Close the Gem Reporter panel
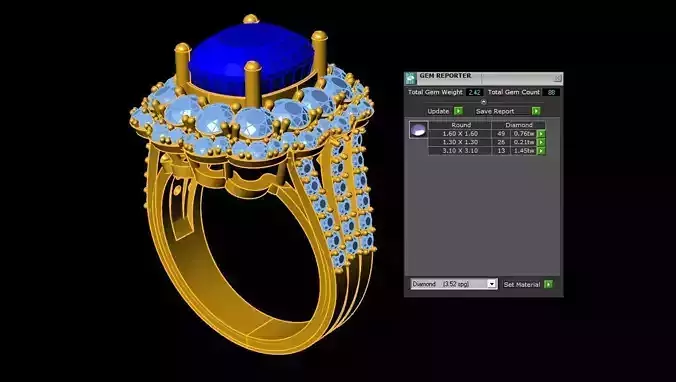The height and width of the screenshot is (382, 676). (557, 78)
